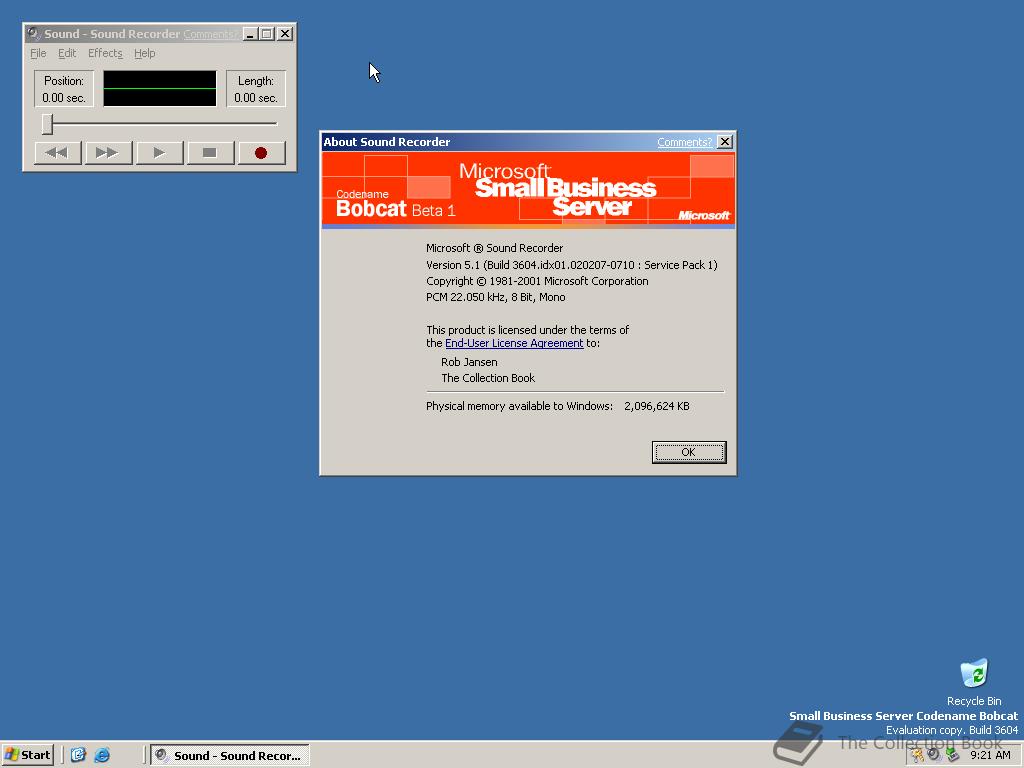Open the Effects menu in Sound Recorder
1024x768 pixels.
105,53
